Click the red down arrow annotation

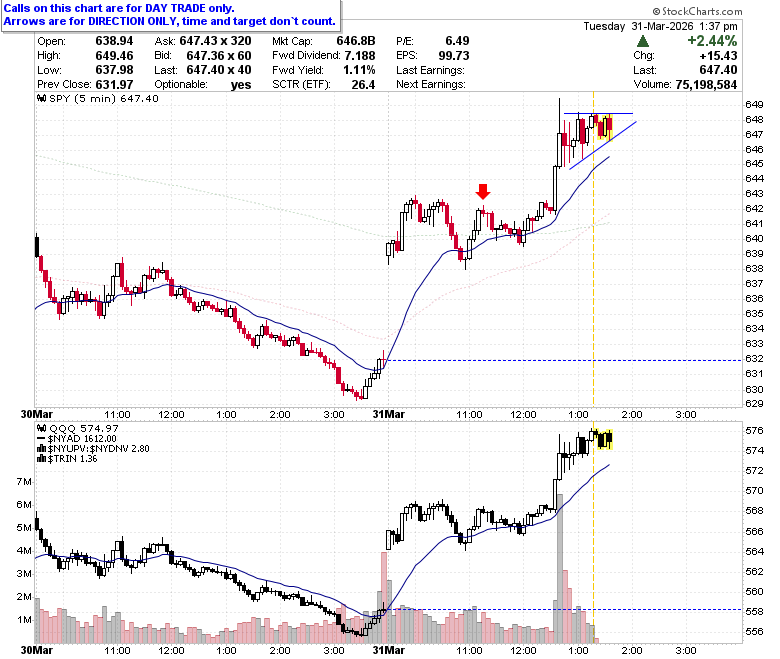[x=483, y=191]
